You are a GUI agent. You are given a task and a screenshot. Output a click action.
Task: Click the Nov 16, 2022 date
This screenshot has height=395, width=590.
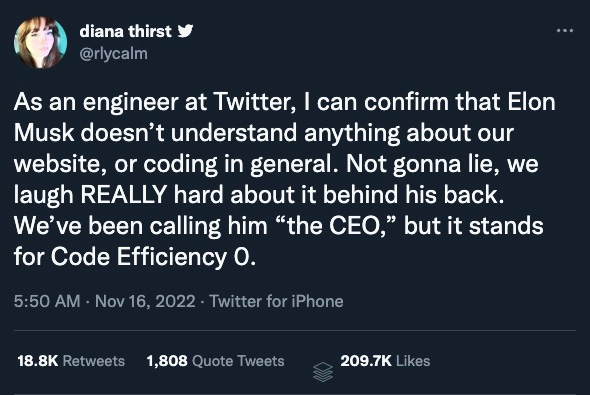[x=145, y=301]
